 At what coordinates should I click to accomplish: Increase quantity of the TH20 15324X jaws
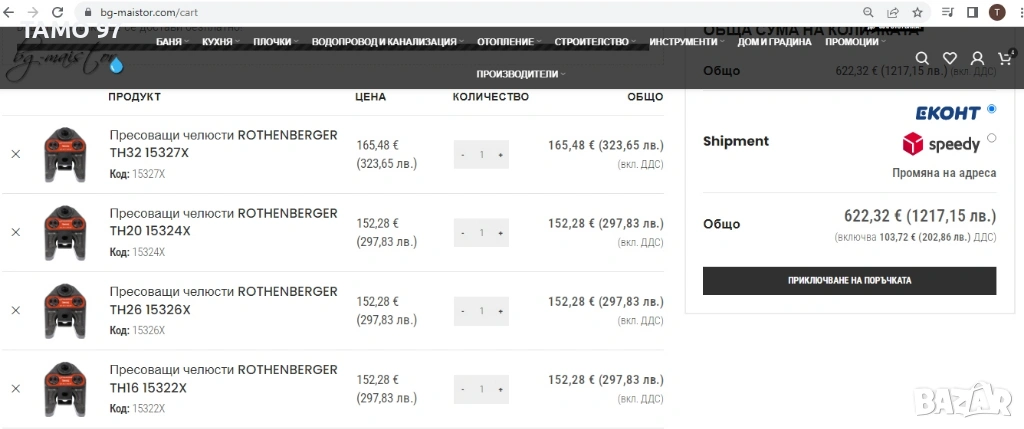click(500, 233)
